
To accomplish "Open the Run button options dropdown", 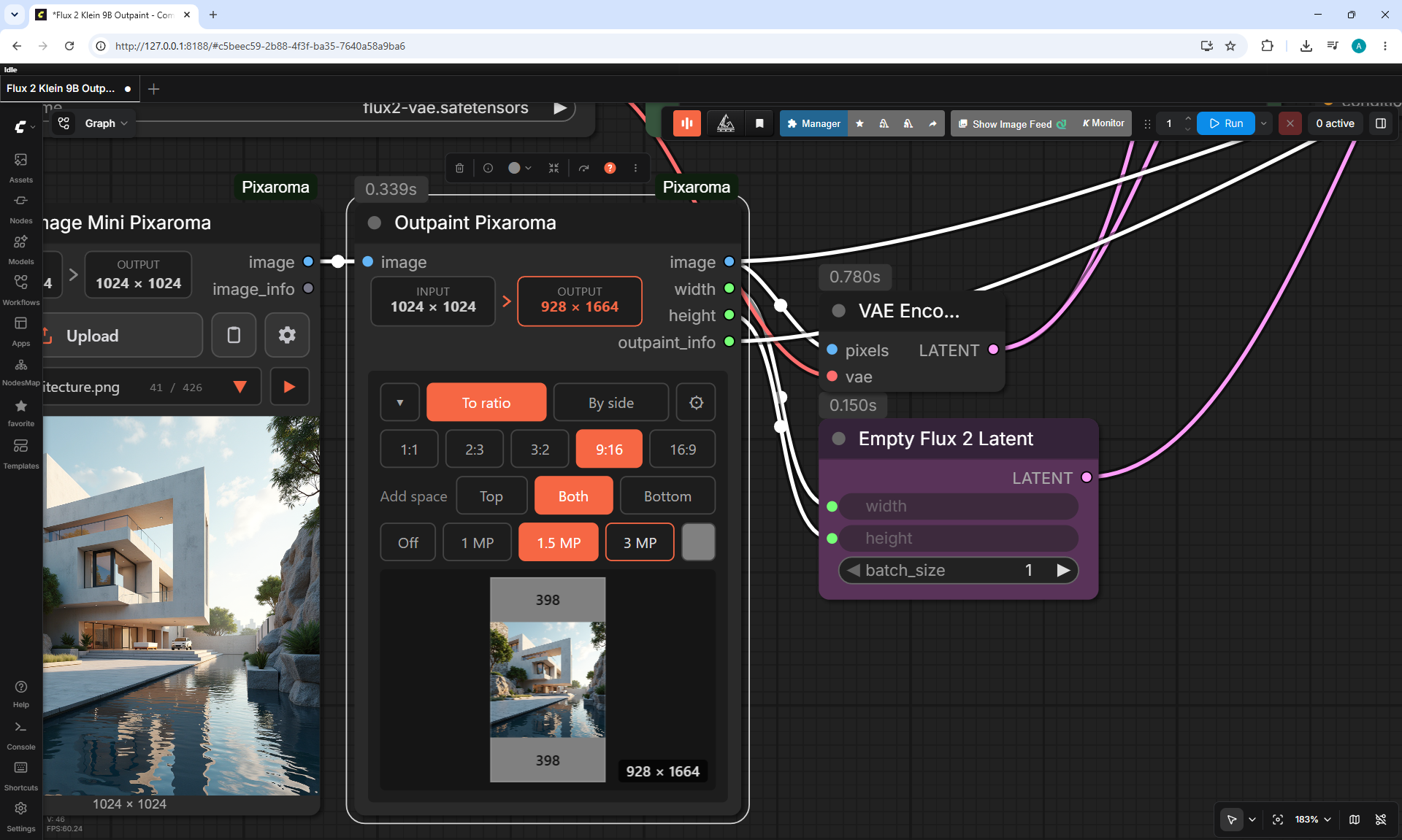I will click(x=1263, y=123).
